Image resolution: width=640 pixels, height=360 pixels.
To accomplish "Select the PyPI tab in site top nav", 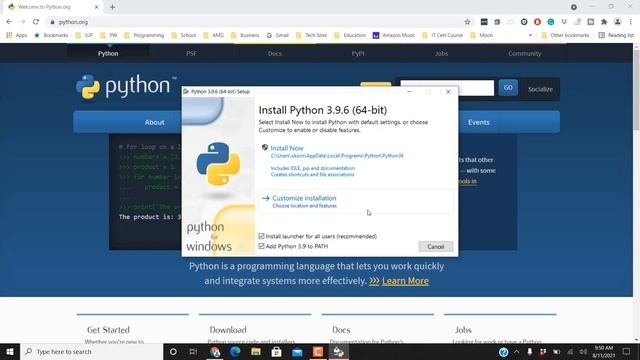I will (358, 53).
